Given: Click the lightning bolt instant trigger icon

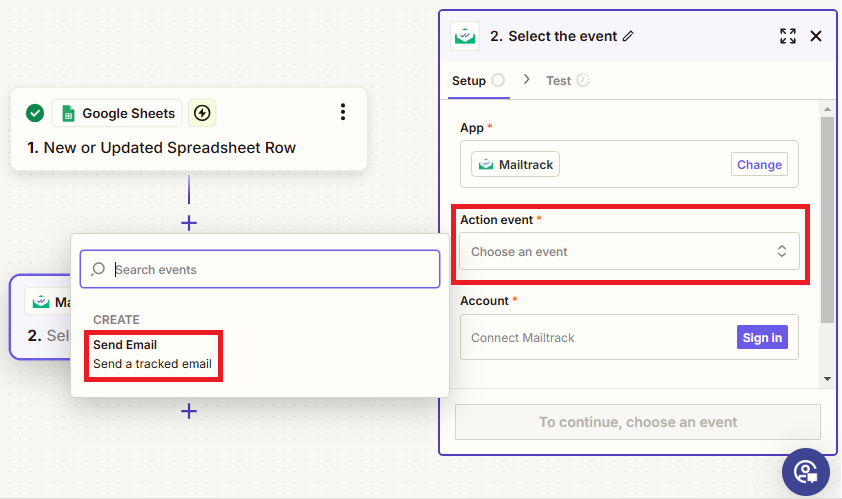Looking at the screenshot, I should click(202, 113).
